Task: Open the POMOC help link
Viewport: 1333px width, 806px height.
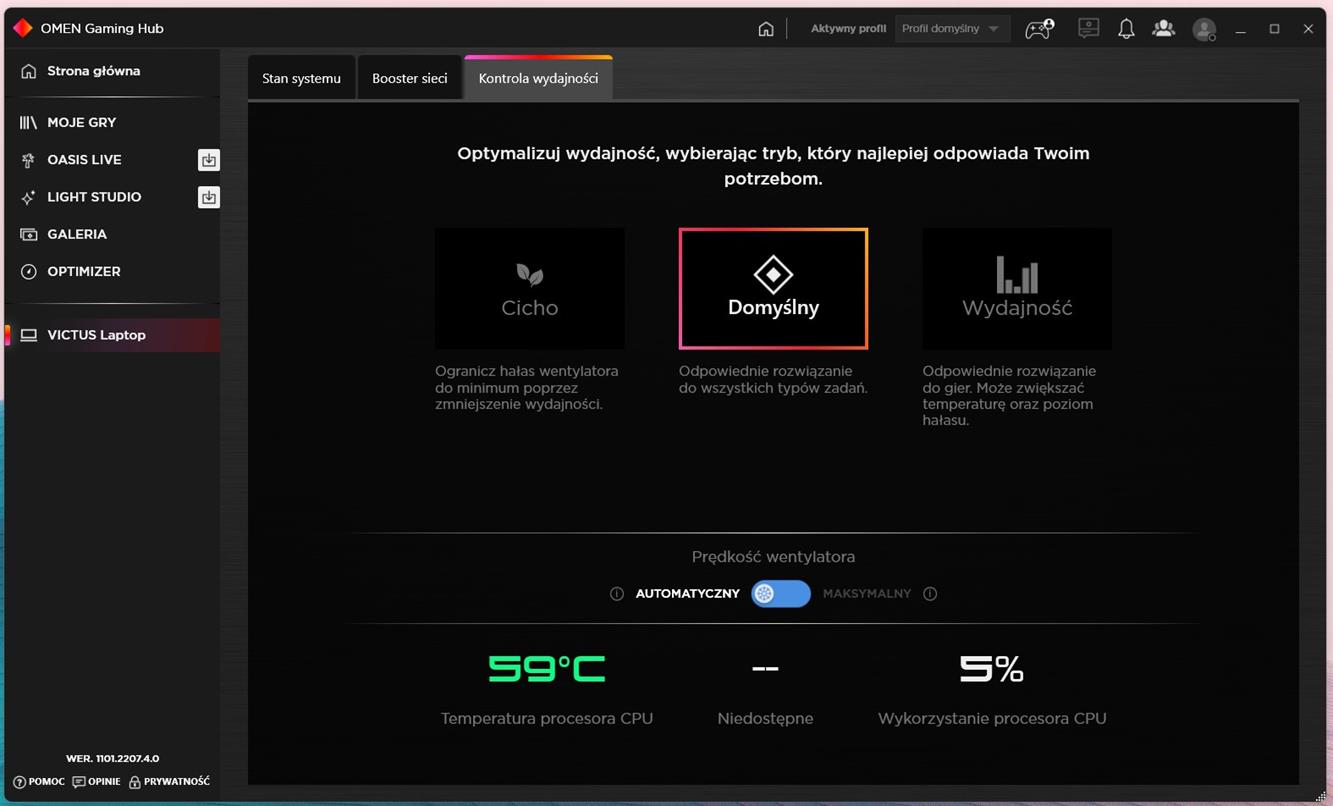Action: (x=39, y=782)
